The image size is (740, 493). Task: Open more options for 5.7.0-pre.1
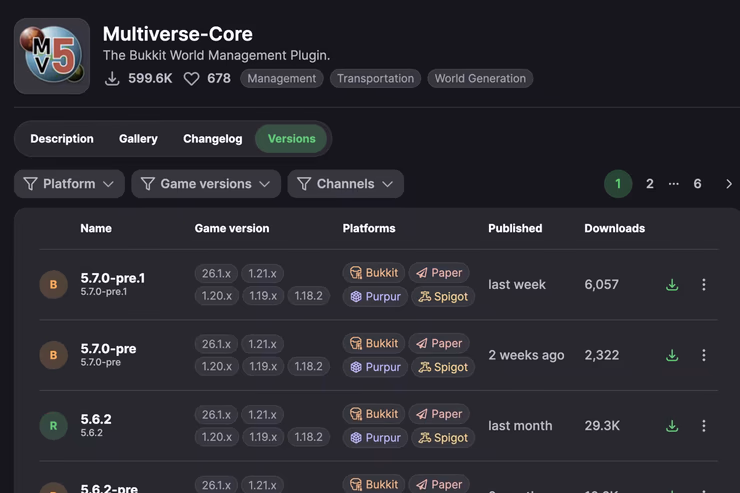704,284
